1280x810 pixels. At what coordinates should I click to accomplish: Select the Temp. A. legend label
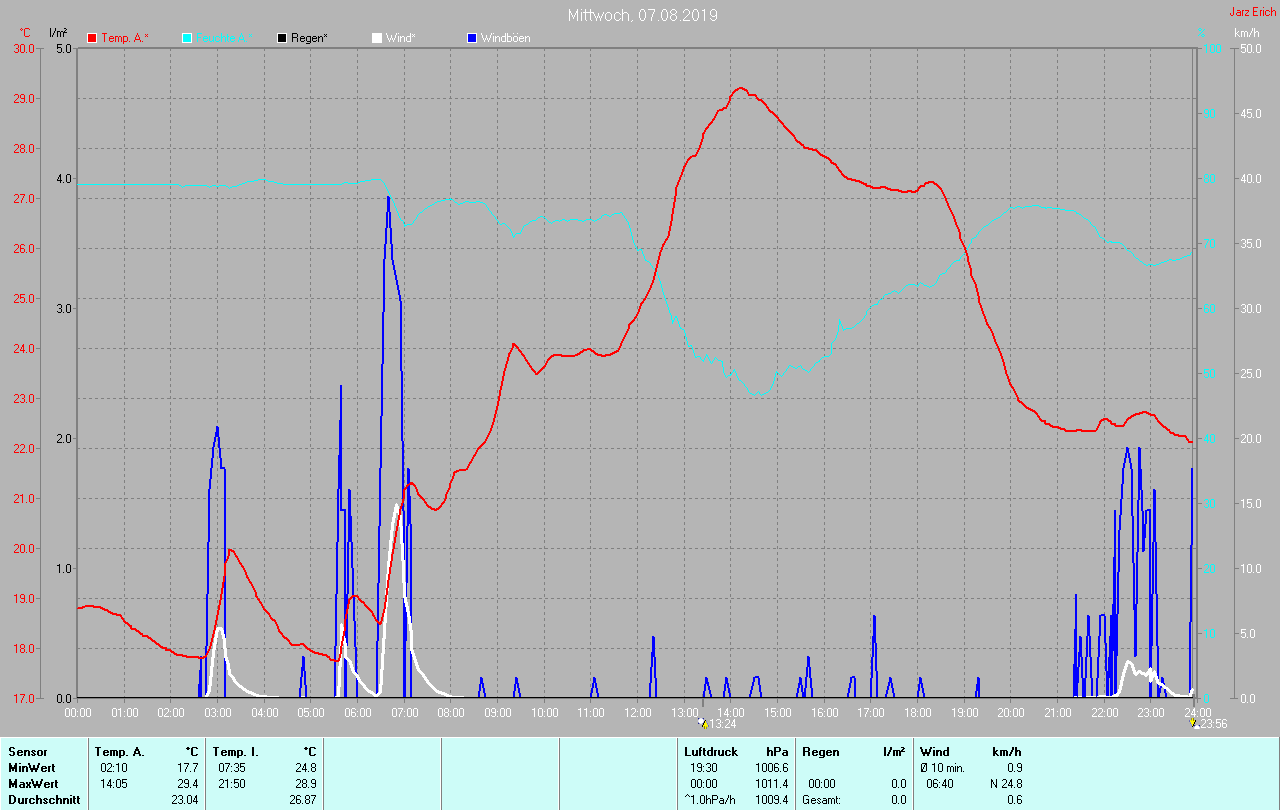pyautogui.click(x=125, y=38)
